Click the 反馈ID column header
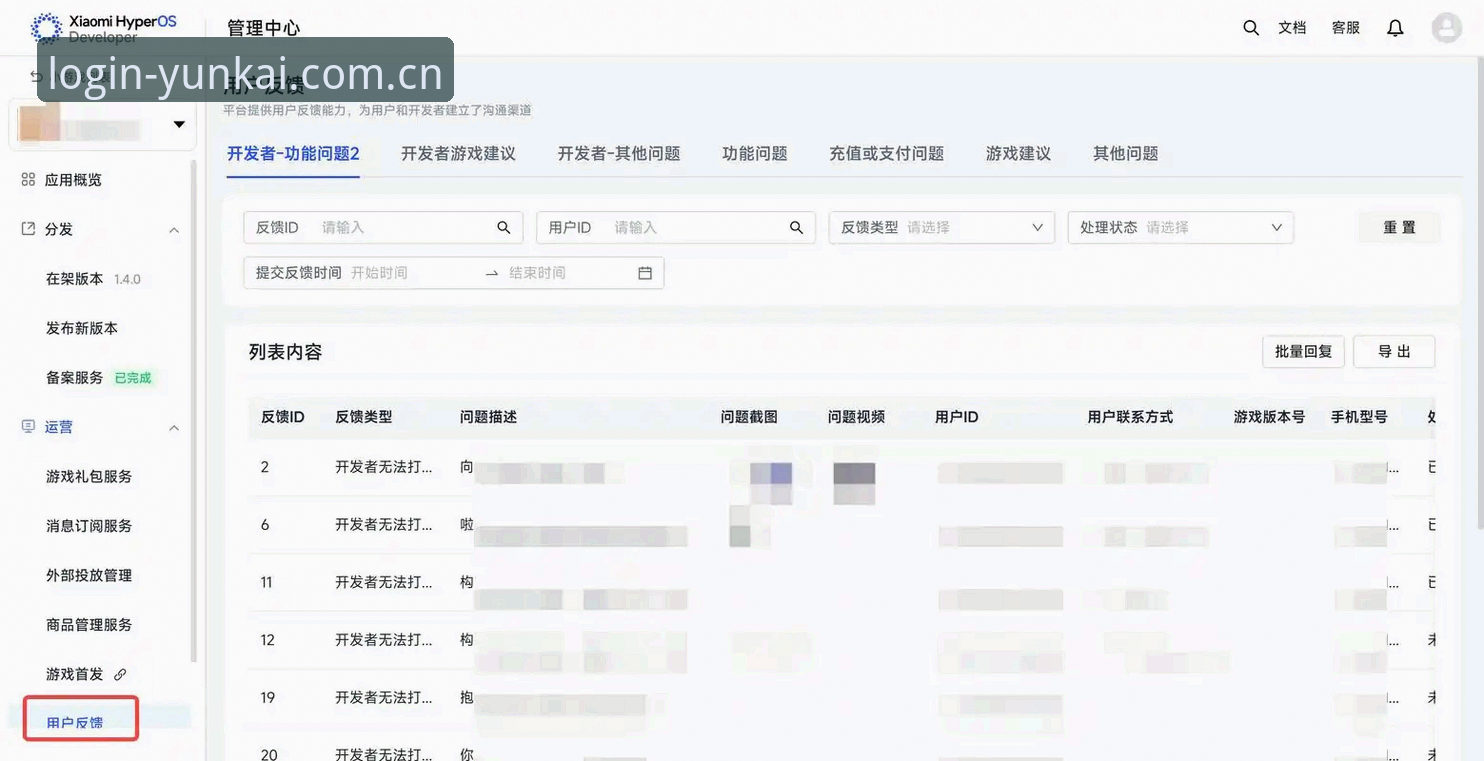This screenshot has height=761, width=1484. pos(283,417)
